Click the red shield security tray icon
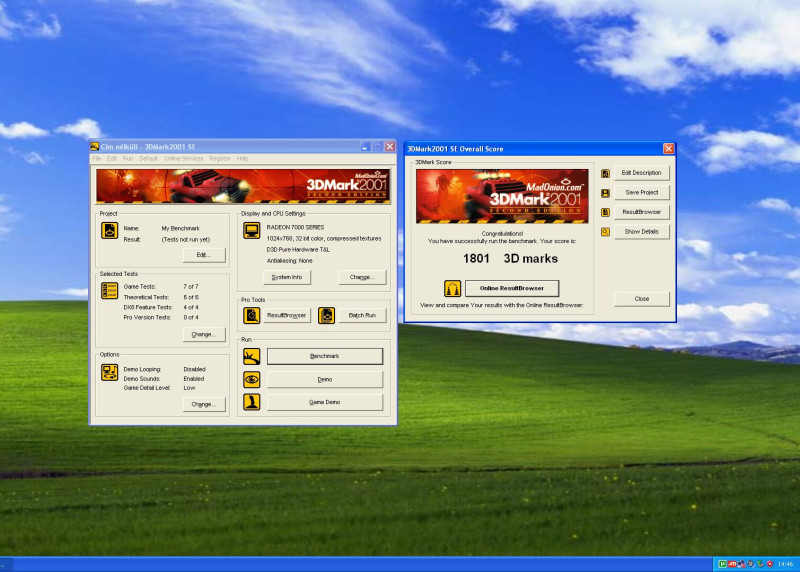 click(770, 564)
